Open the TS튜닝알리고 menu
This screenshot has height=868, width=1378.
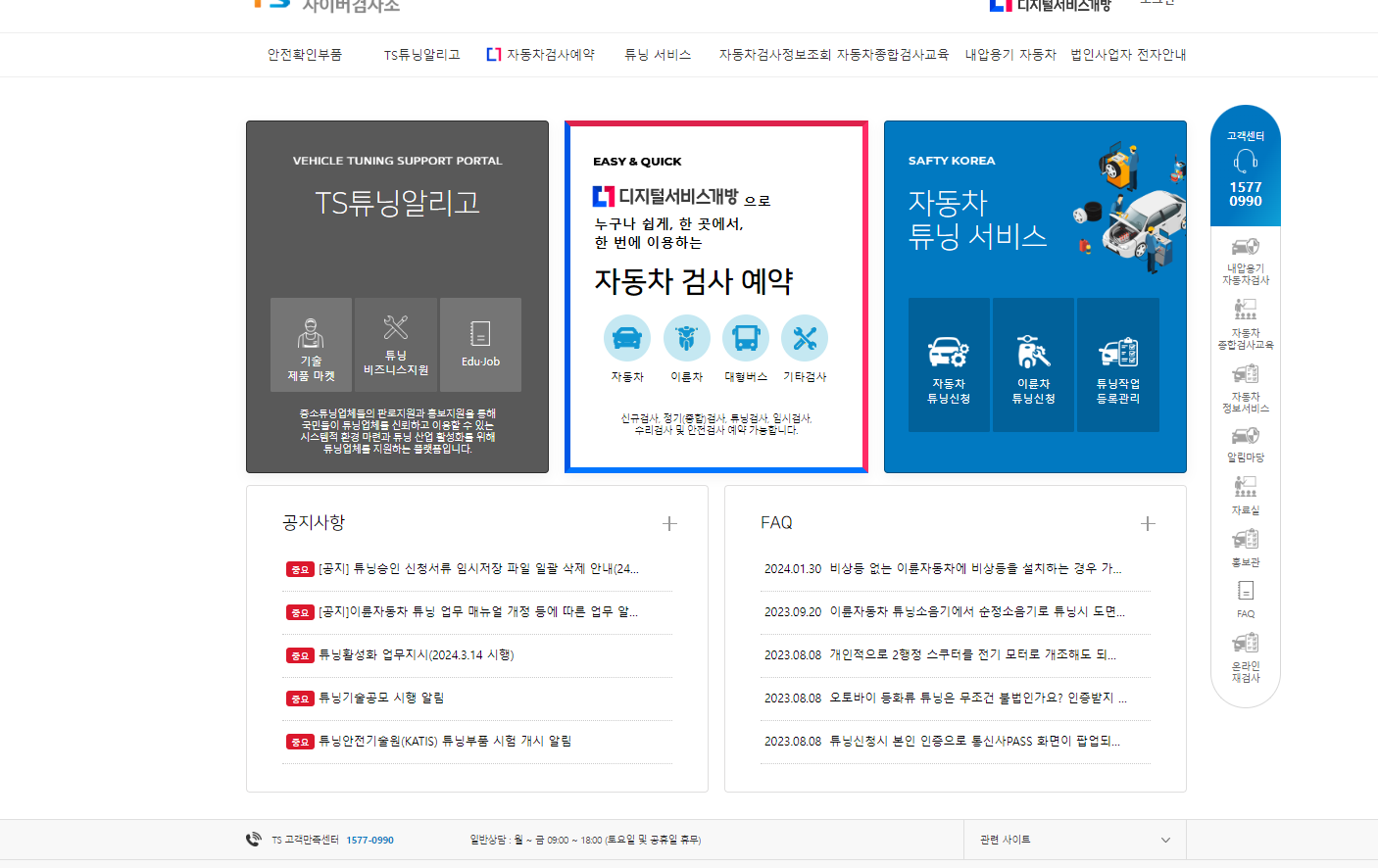click(421, 55)
